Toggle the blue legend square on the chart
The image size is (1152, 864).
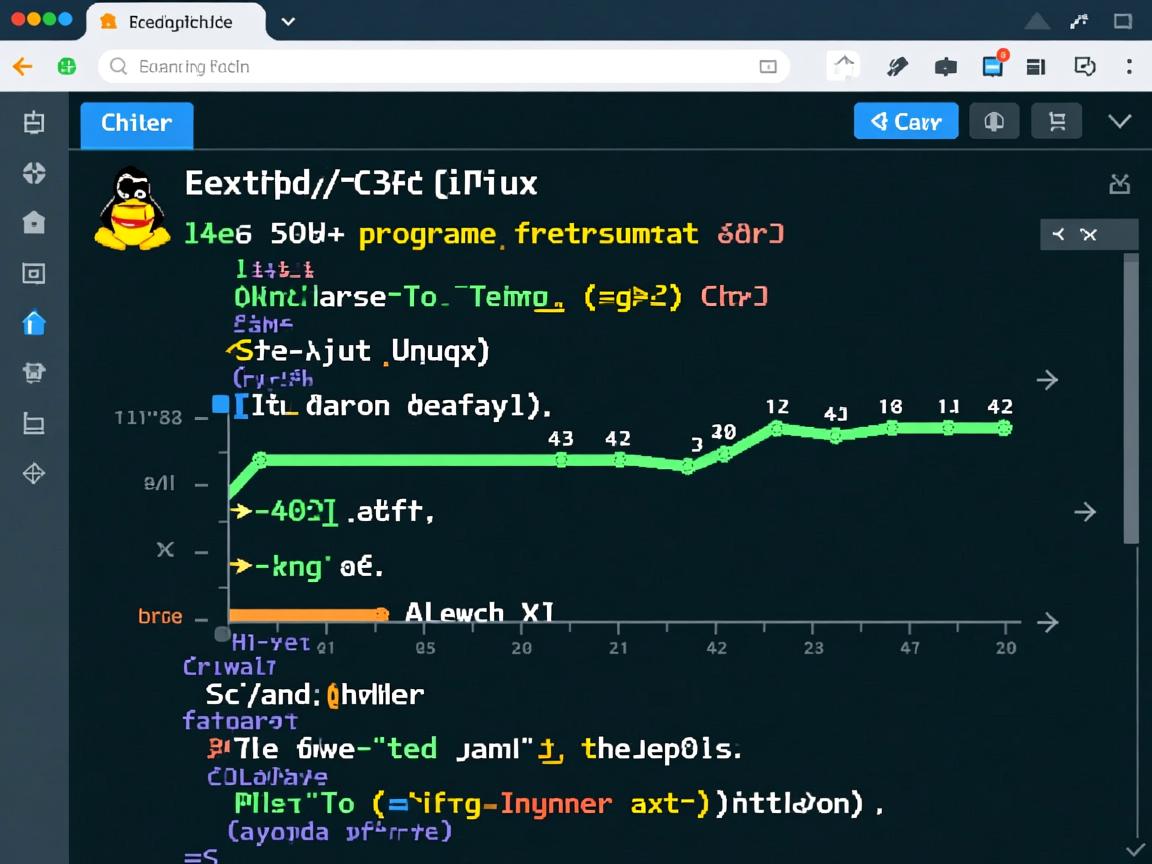pyautogui.click(x=222, y=403)
